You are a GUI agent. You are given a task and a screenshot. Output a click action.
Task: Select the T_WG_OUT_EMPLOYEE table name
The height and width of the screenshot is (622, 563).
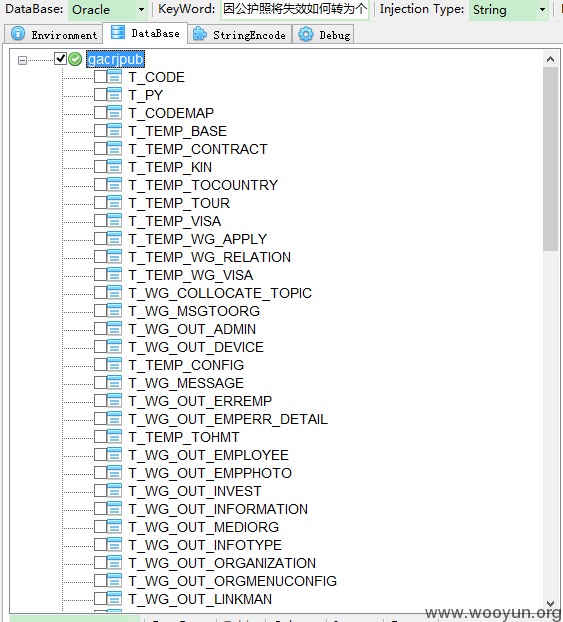(208, 455)
